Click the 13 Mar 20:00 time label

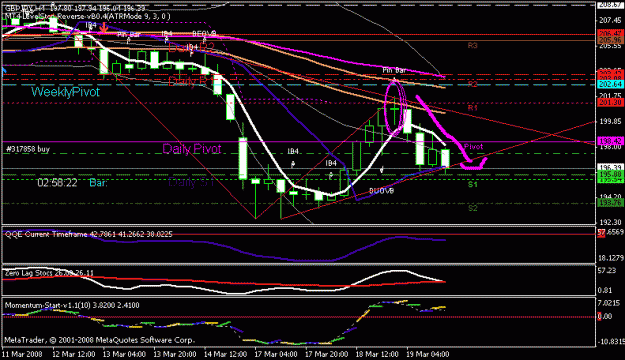(175, 354)
